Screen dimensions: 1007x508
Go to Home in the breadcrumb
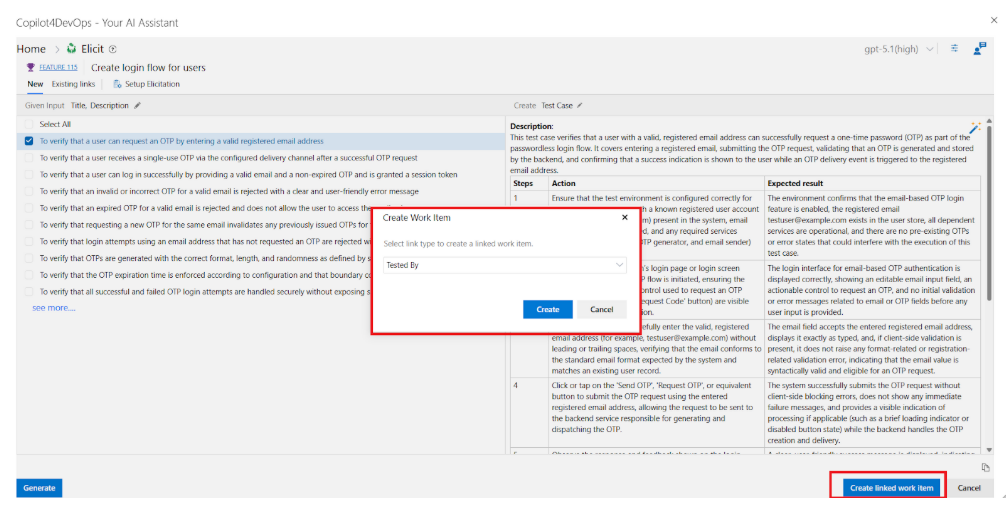coord(31,49)
